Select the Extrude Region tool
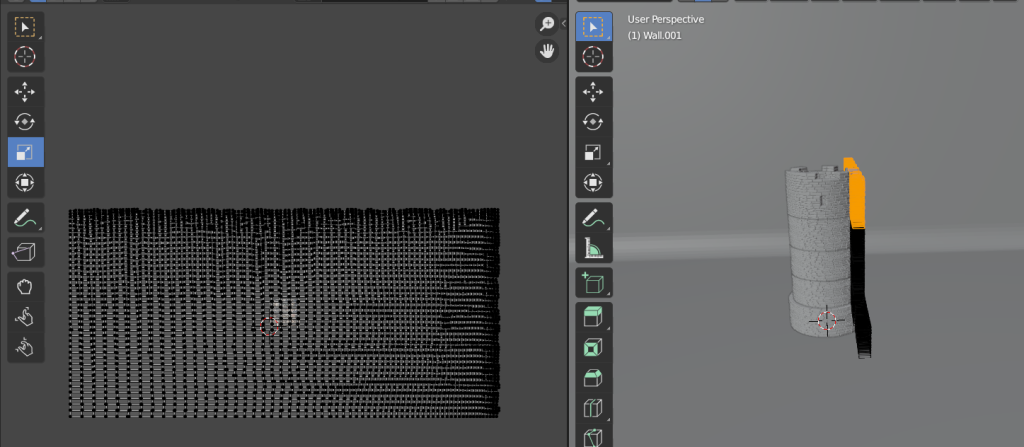This screenshot has width=1024, height=447. coord(593,319)
